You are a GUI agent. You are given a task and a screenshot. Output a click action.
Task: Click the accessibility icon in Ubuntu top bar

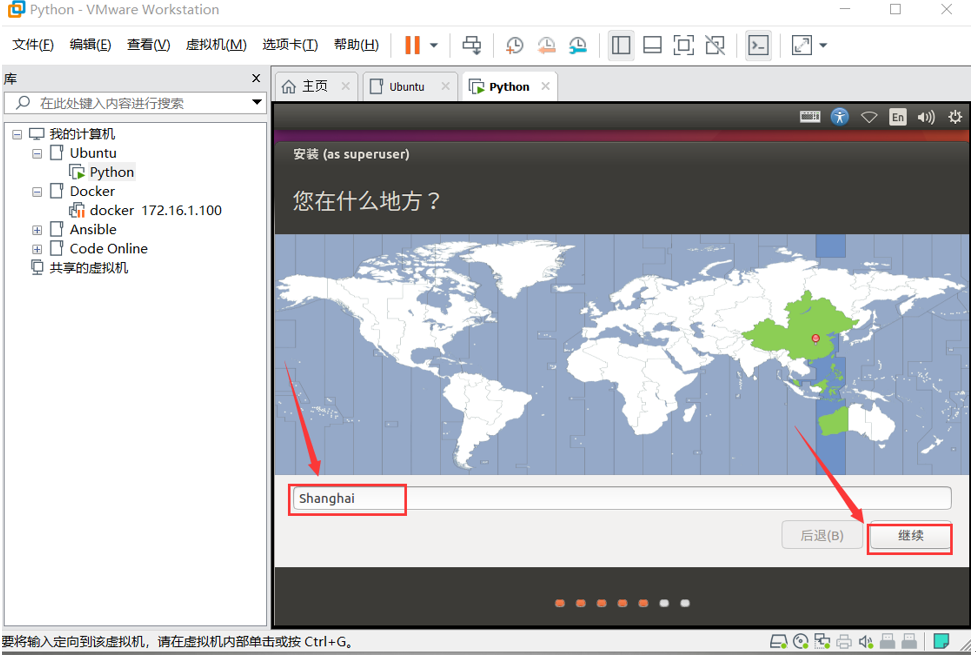pyautogui.click(x=839, y=116)
